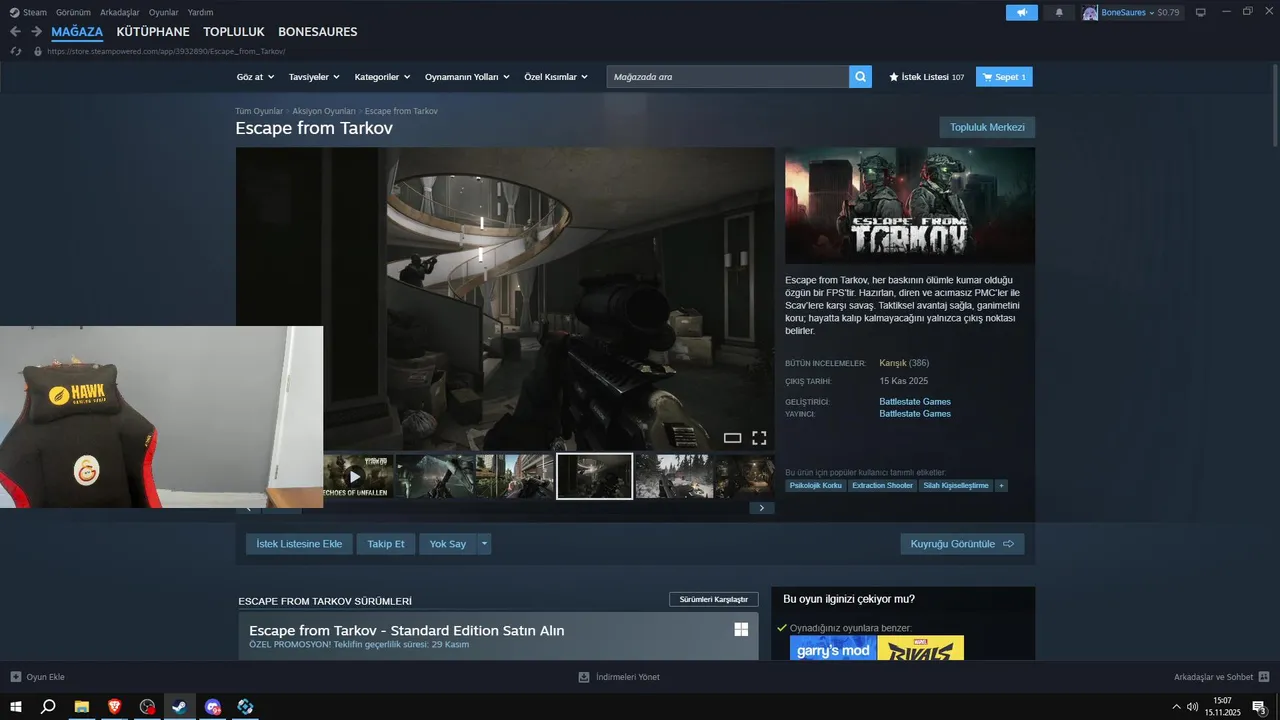Open the Görünüm menu
The height and width of the screenshot is (720, 1280).
pyautogui.click(x=73, y=12)
